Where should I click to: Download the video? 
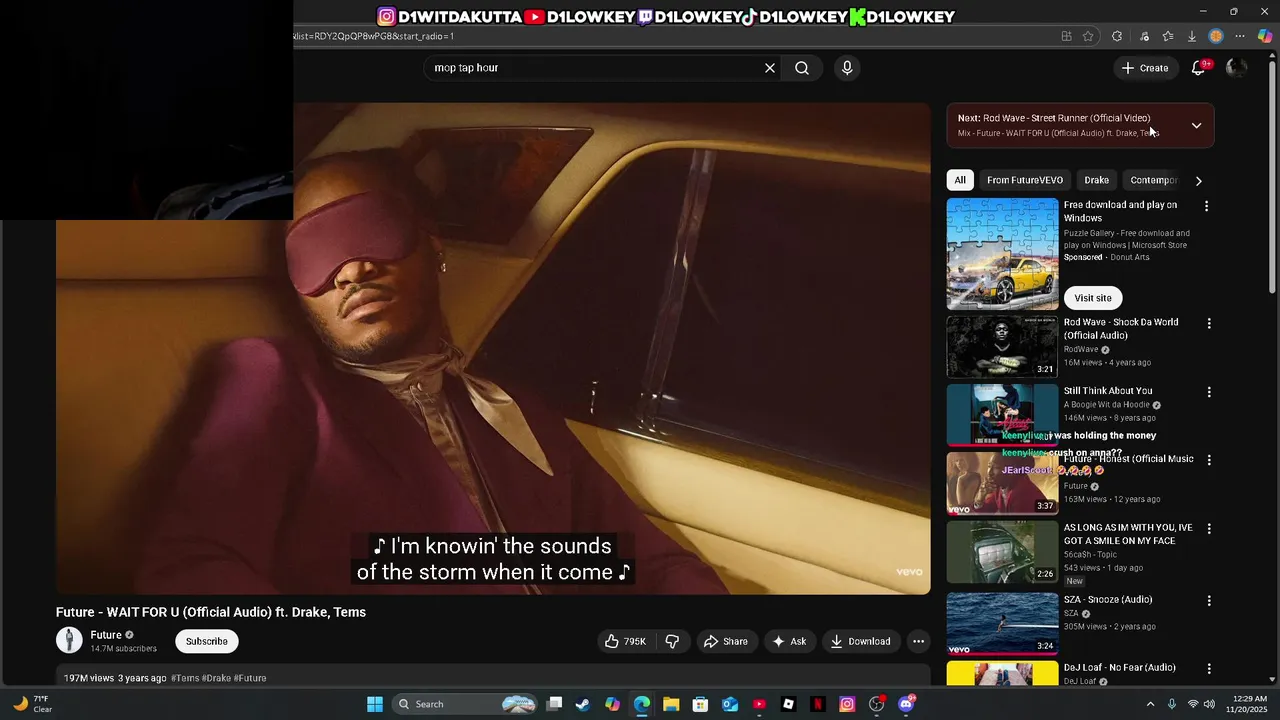point(860,641)
